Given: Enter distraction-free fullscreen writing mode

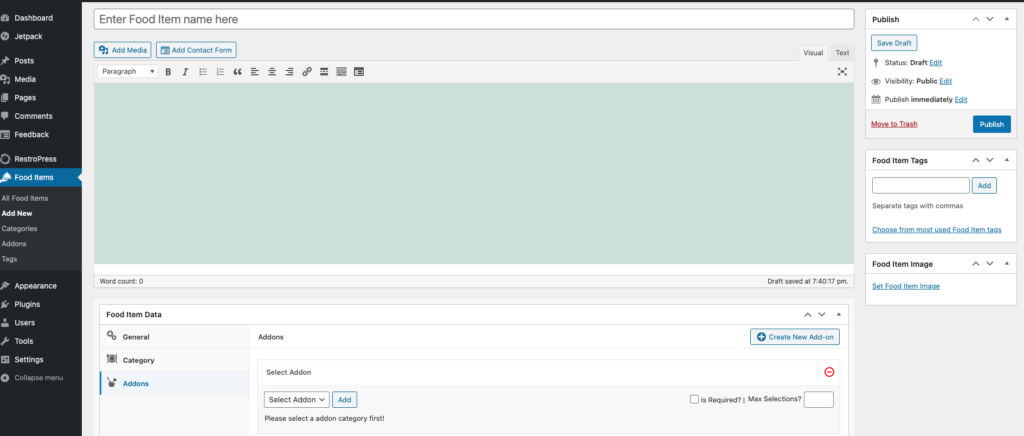Looking at the screenshot, I should pos(842,72).
